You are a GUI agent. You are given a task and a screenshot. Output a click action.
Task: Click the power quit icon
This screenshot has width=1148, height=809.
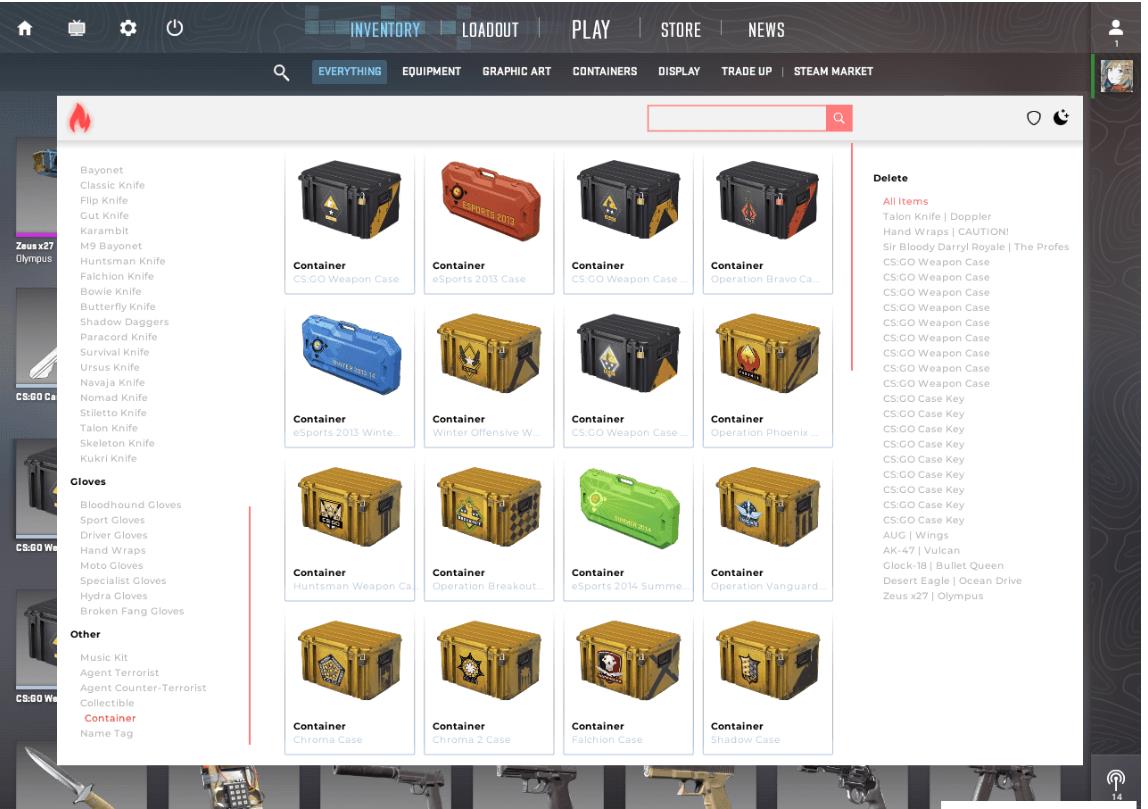[x=174, y=28]
